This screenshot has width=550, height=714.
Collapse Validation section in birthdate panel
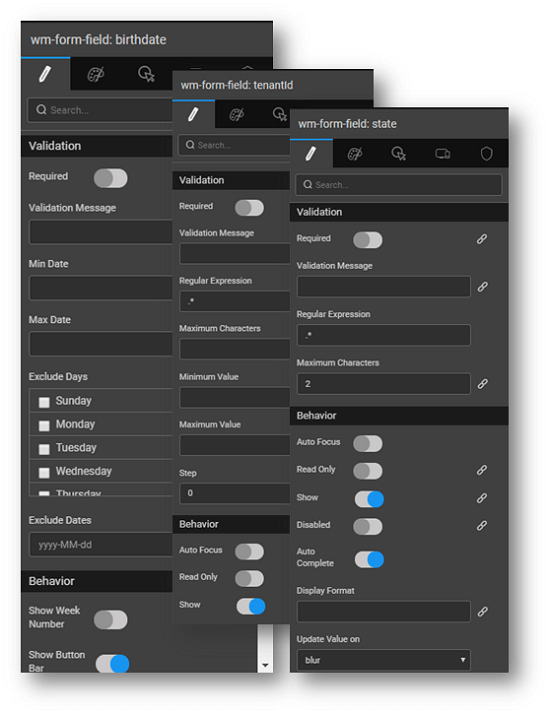[x=97, y=146]
